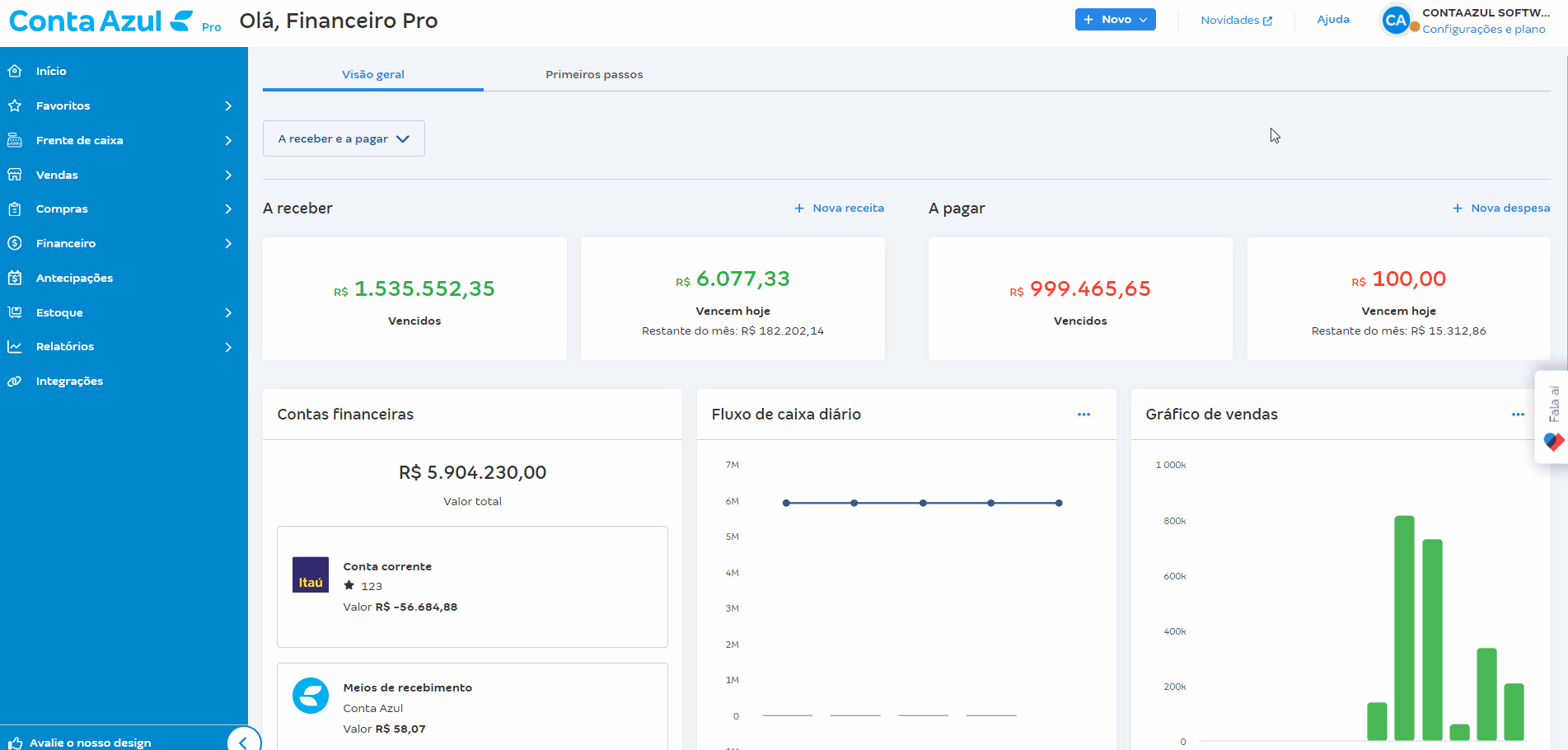
Task: Click the plus icon beside Nova despesa
Action: 1458,209
